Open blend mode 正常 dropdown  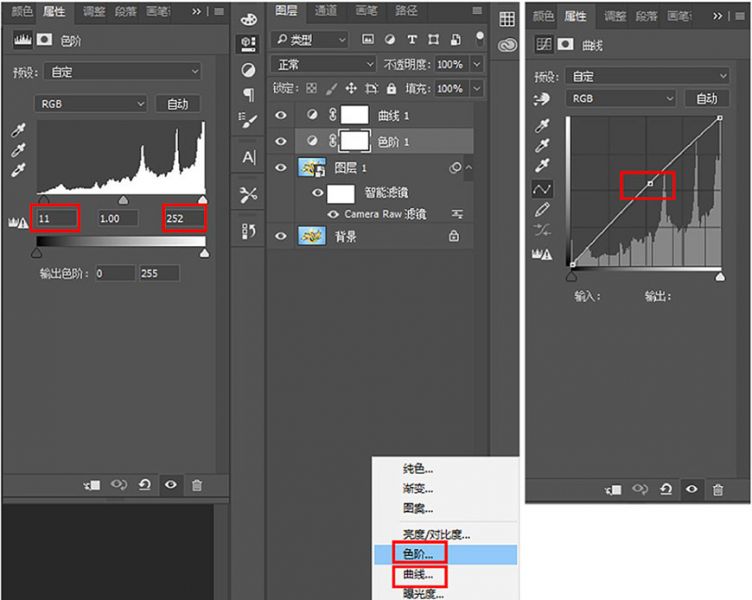coord(323,64)
